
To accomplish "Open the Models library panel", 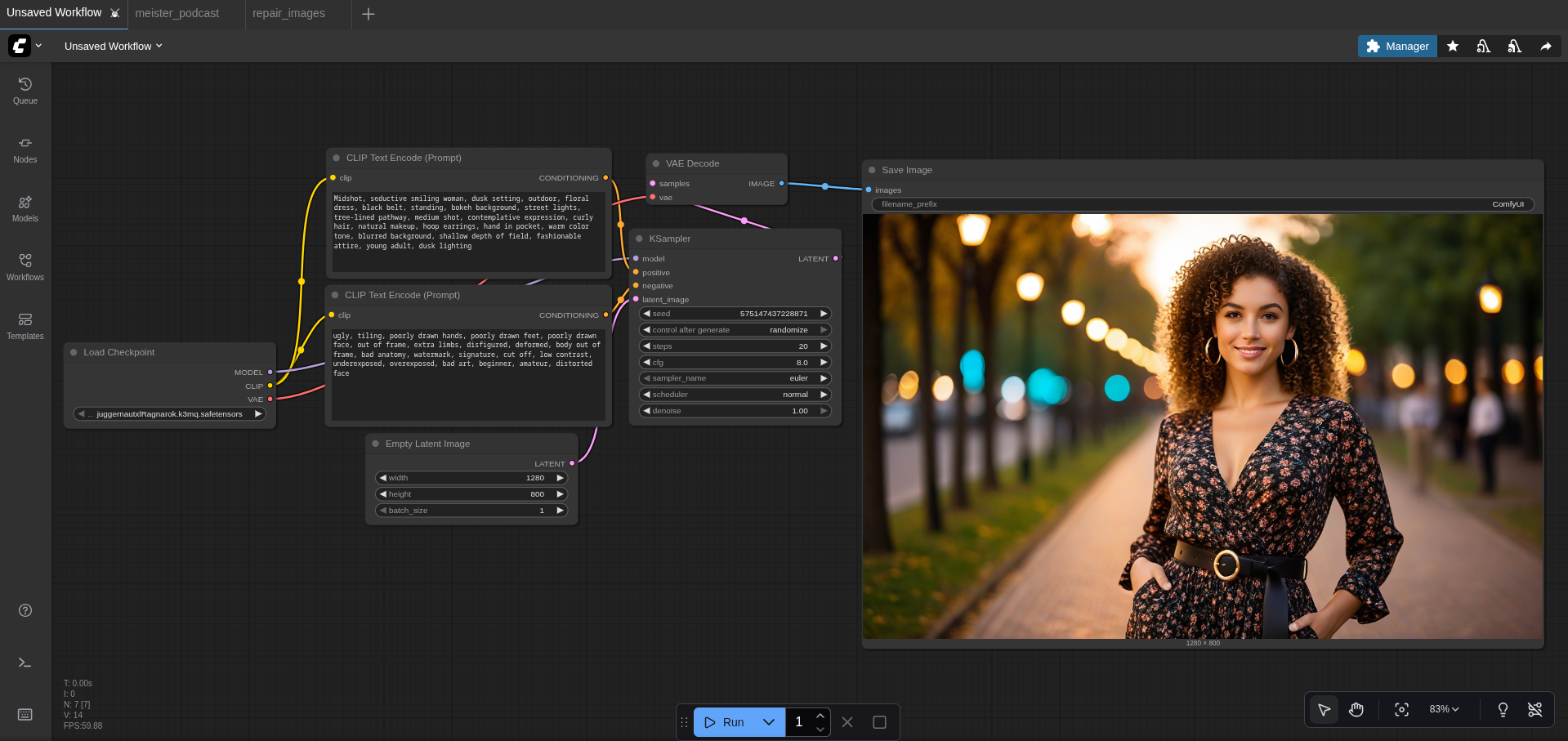I will (x=25, y=208).
